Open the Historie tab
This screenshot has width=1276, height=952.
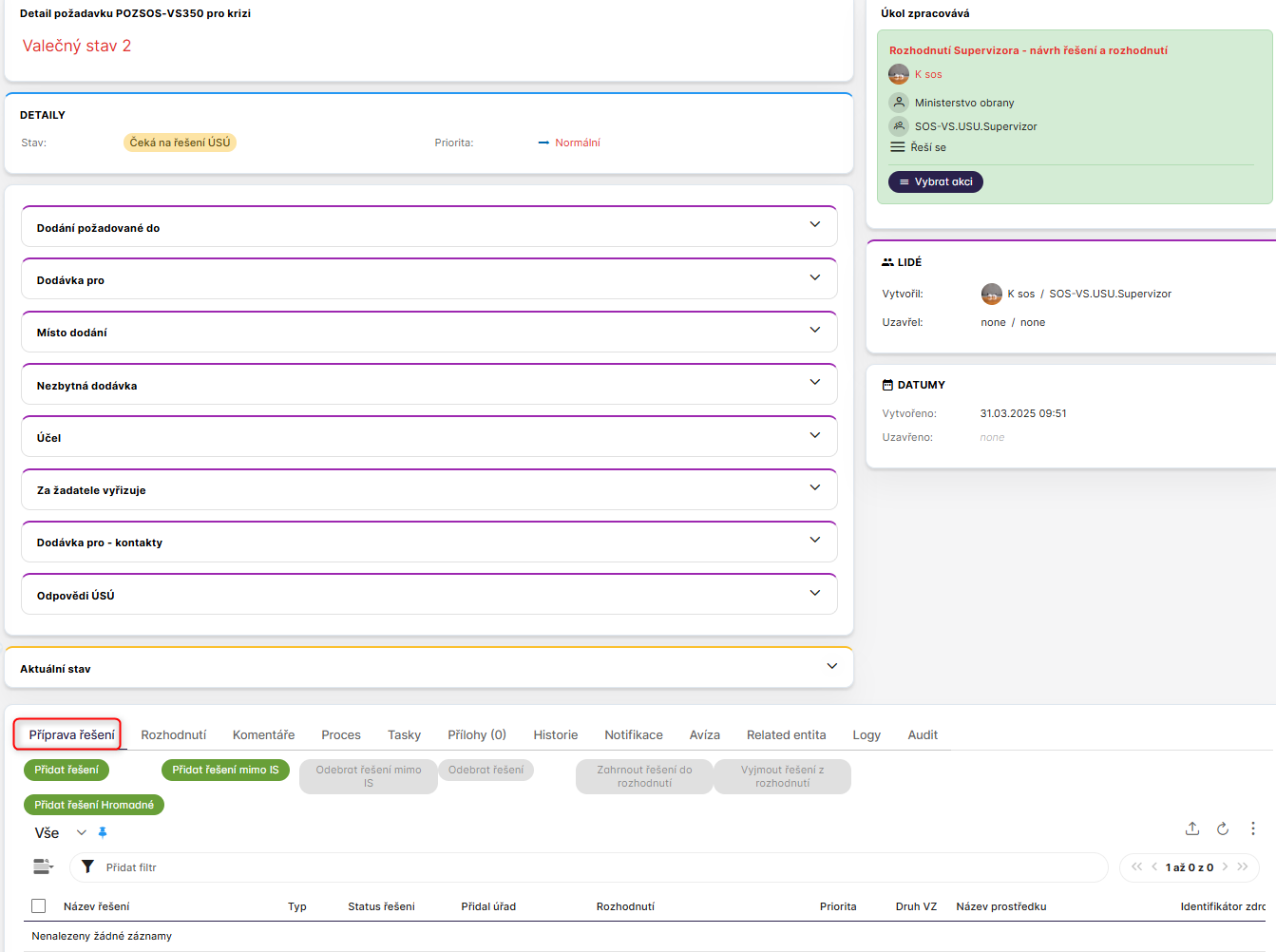click(x=555, y=735)
